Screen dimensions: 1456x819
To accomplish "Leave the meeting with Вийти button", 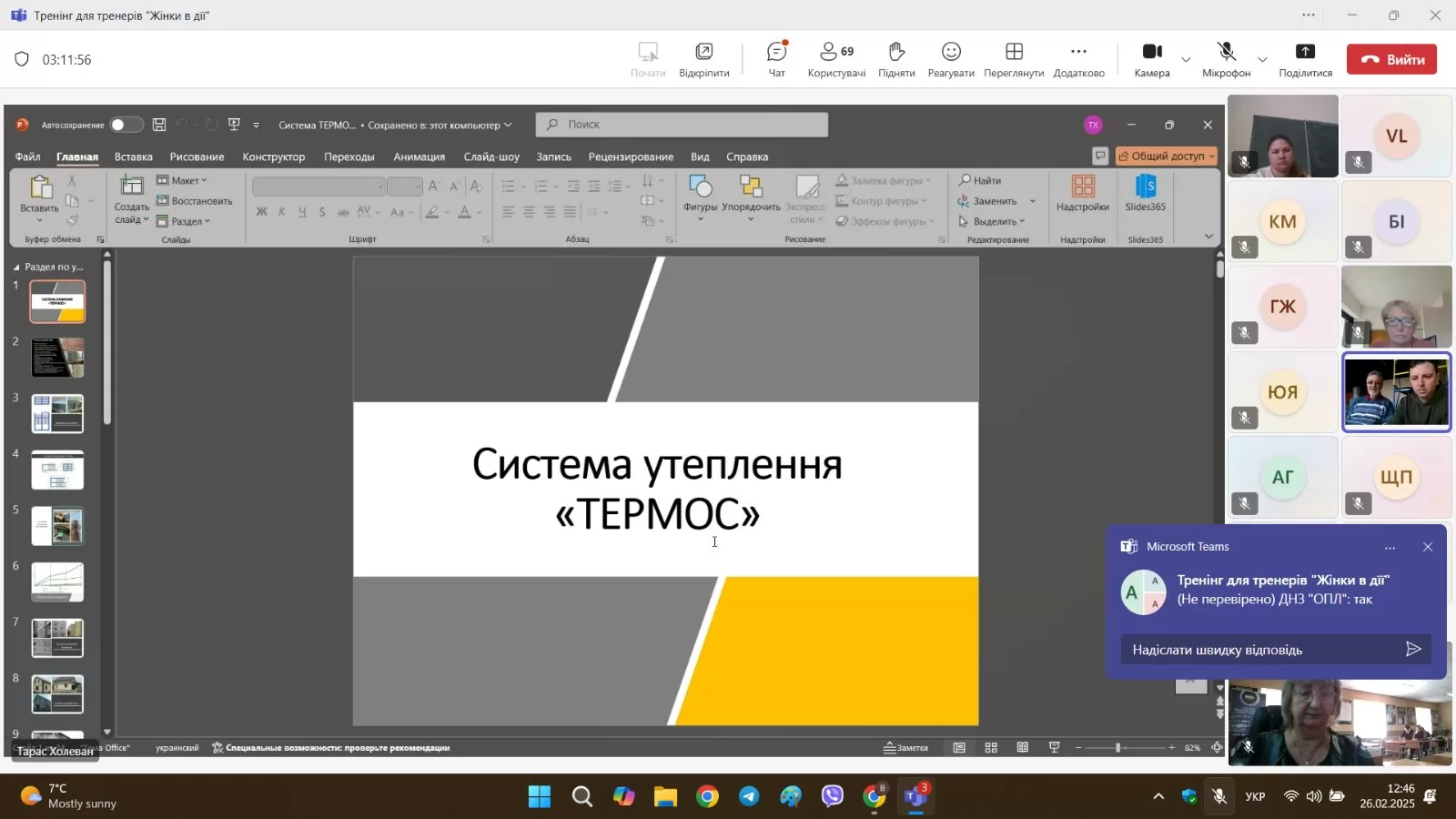I will (x=1391, y=59).
